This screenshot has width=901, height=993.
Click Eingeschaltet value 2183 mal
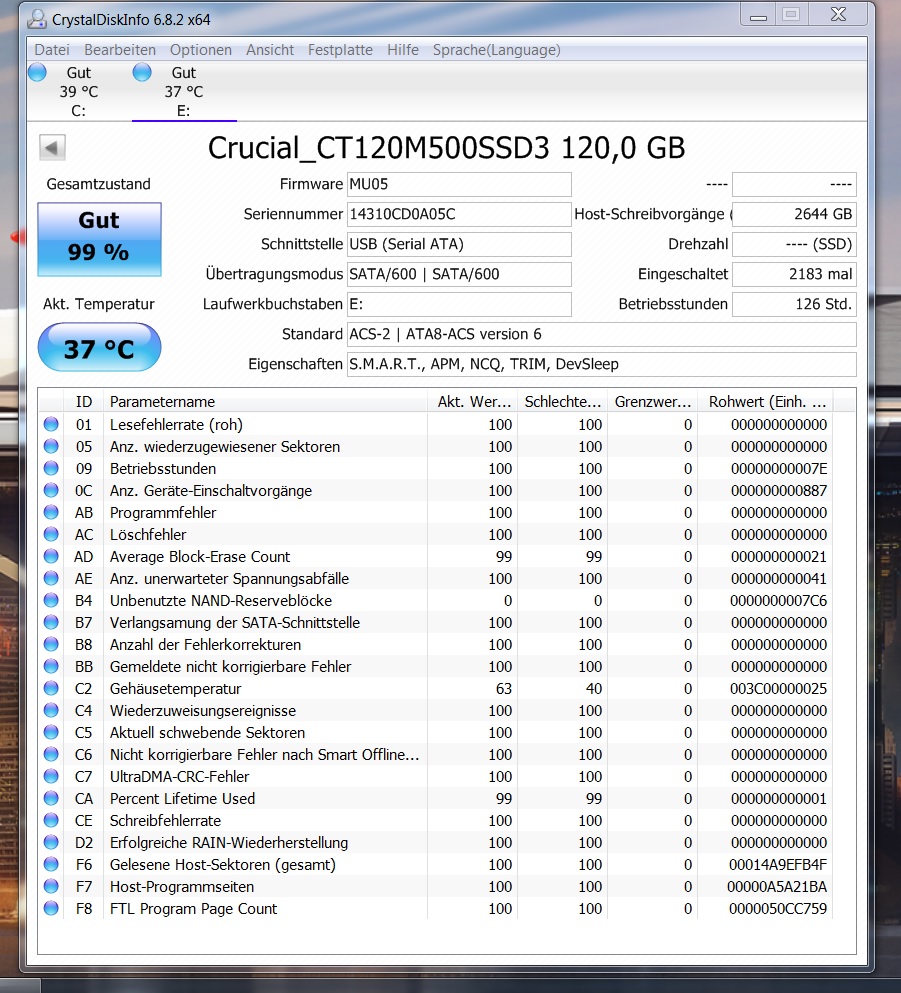coord(794,274)
